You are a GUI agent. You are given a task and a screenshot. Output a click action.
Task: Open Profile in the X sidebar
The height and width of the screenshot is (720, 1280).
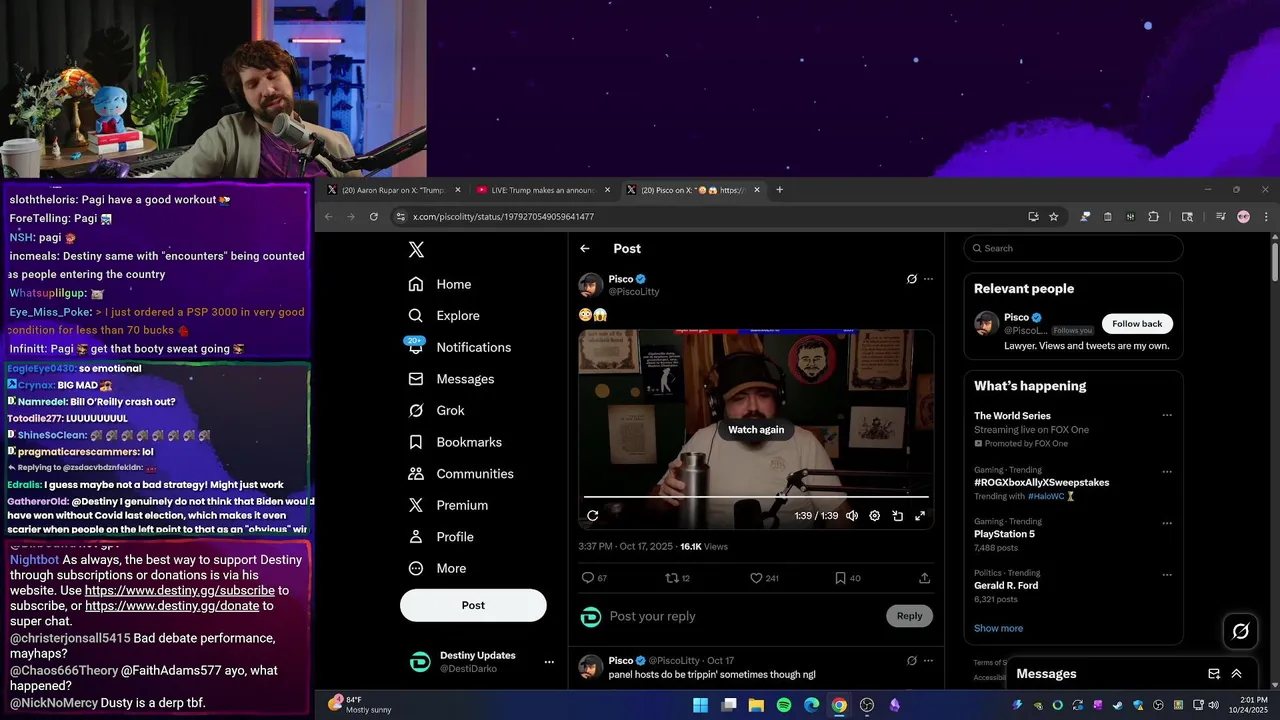(440, 537)
